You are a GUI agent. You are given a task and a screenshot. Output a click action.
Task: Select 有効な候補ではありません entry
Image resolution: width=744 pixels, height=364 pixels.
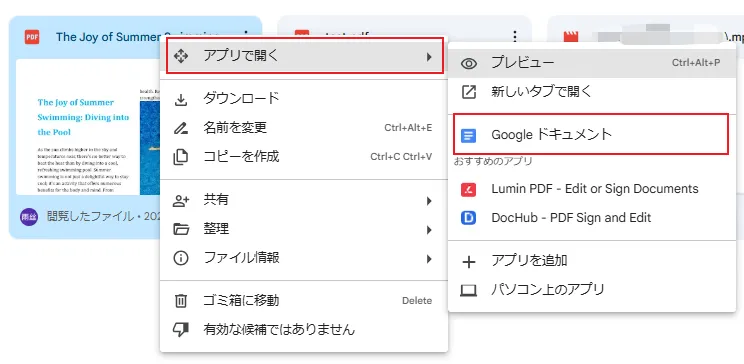tap(304, 329)
